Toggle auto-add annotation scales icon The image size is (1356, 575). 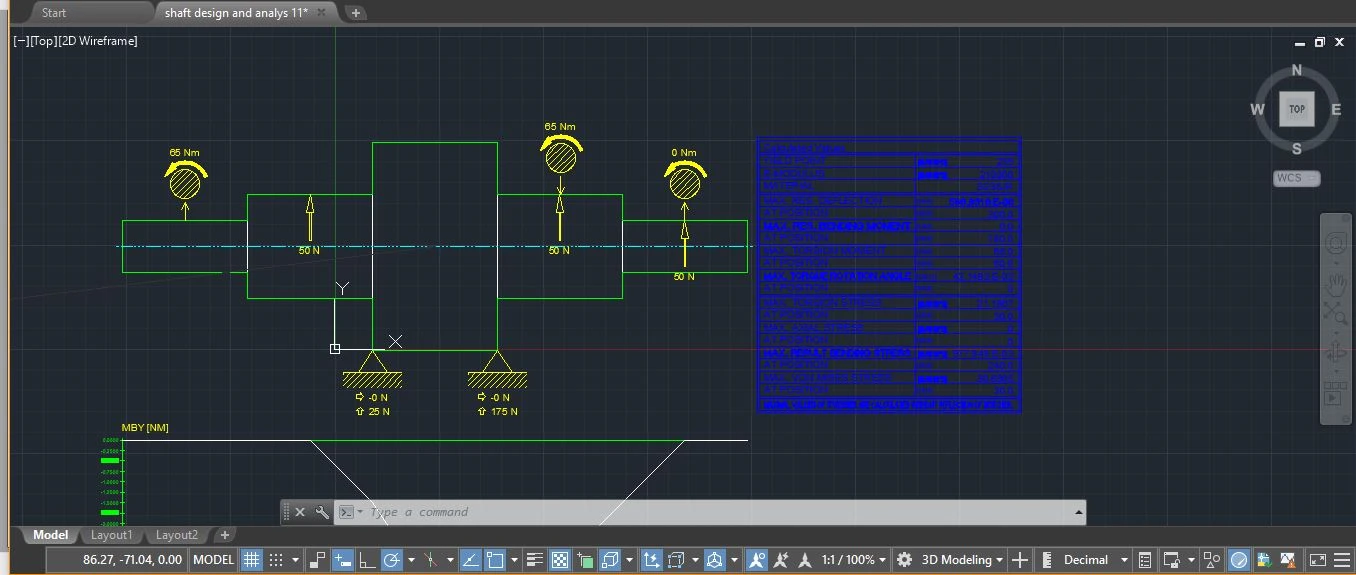[781, 560]
